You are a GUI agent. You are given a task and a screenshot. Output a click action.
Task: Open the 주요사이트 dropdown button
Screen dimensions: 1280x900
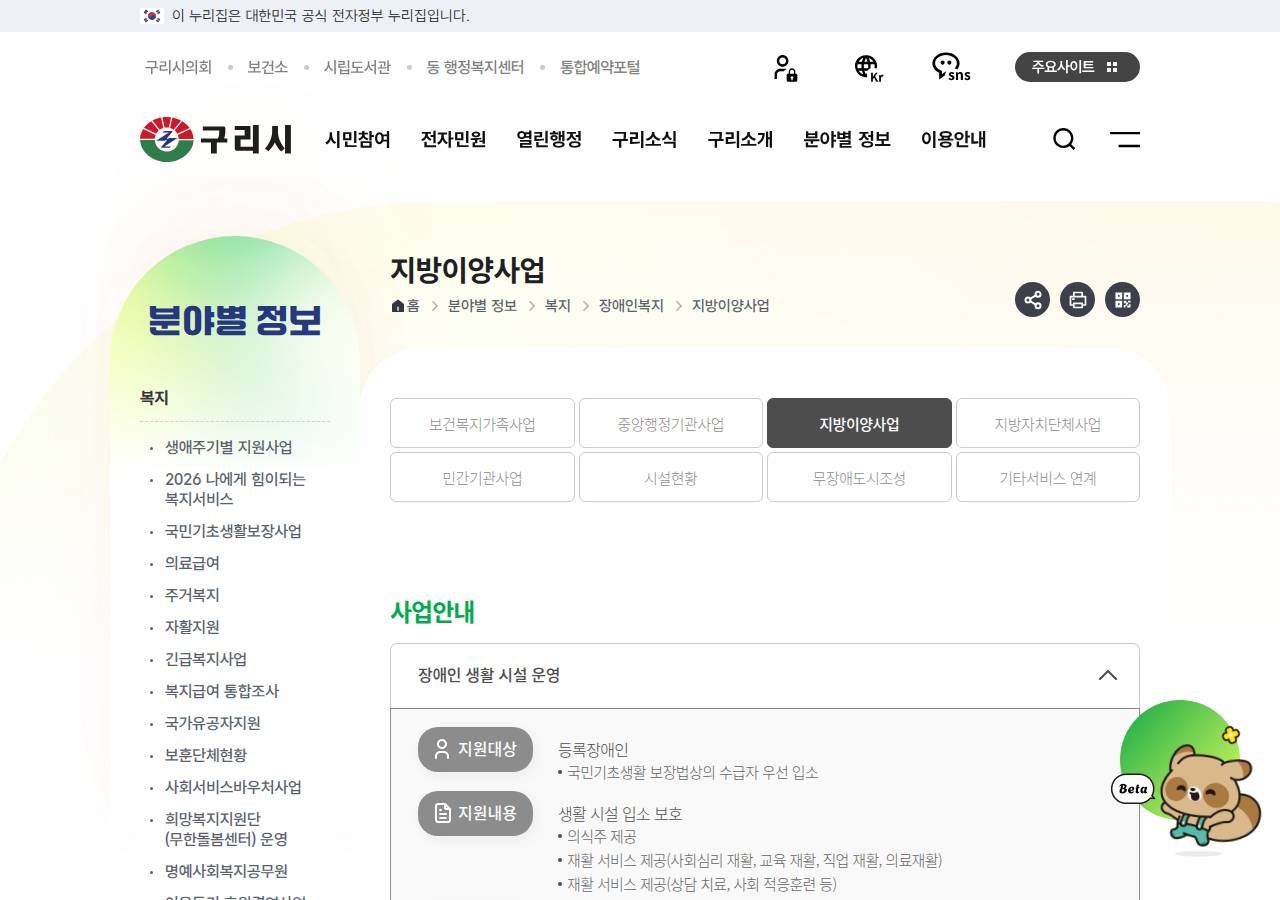pyautogui.click(x=1077, y=67)
